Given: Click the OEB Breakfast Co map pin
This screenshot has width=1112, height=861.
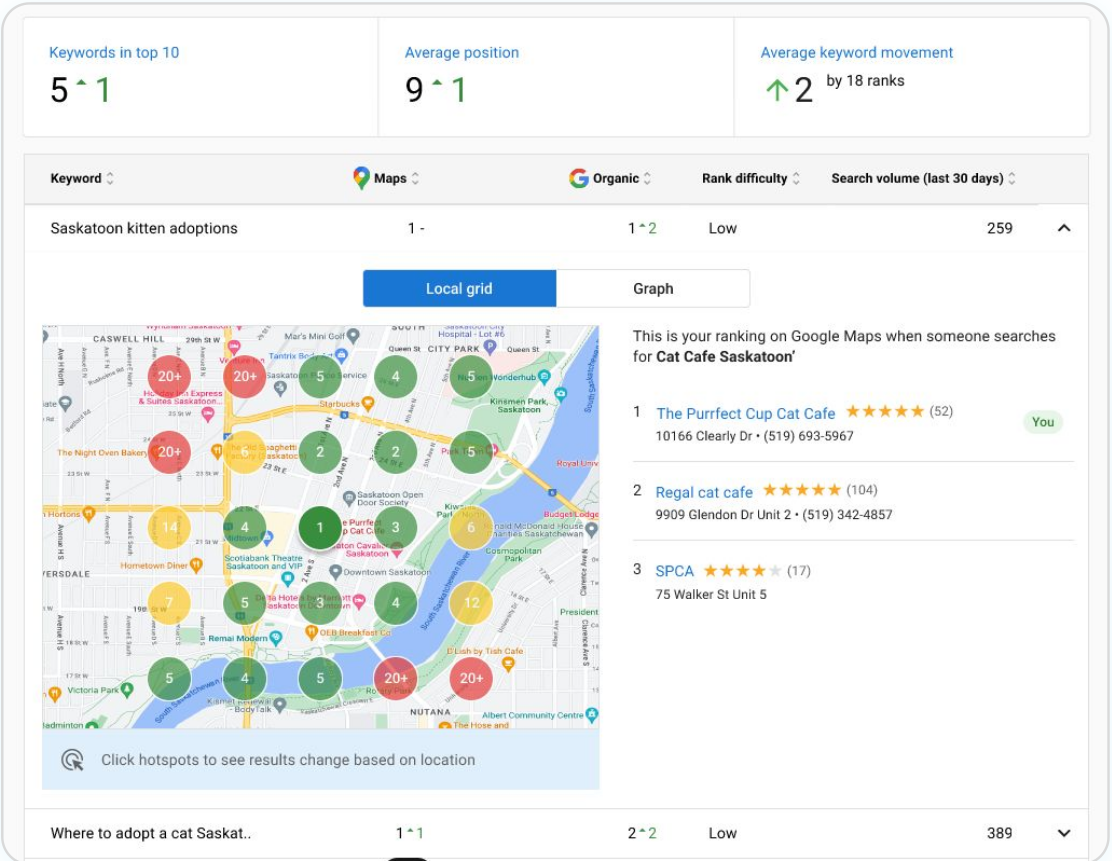Looking at the screenshot, I should (x=311, y=631).
